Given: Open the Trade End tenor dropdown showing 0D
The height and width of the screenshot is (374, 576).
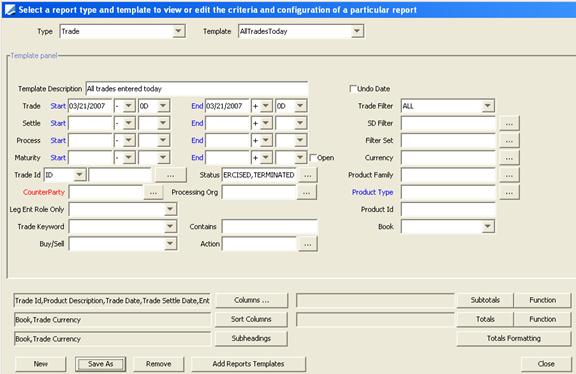Looking at the screenshot, I should click(x=300, y=106).
